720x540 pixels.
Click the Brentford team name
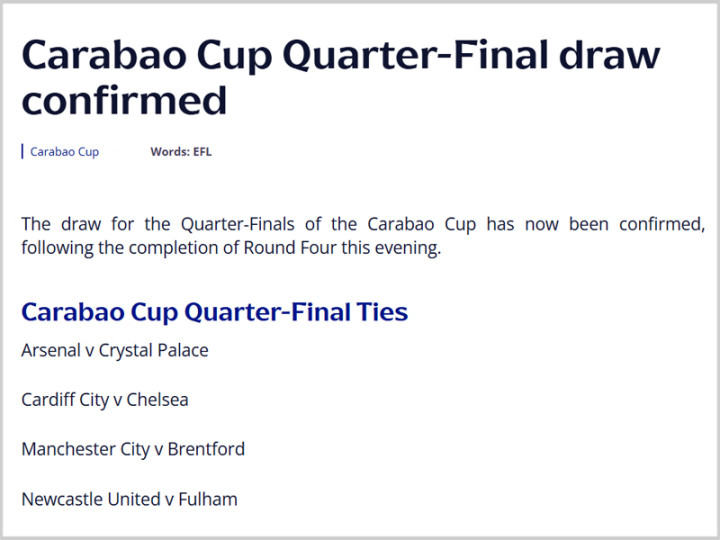[206, 449]
